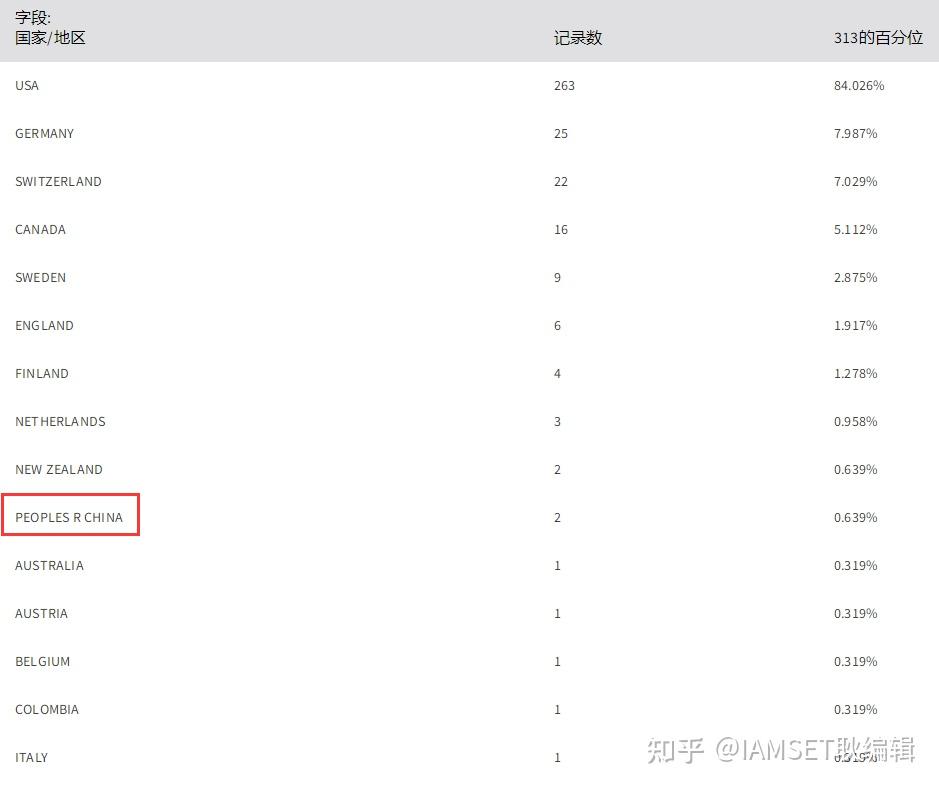
Task: Click the 84.026% percentage value
Action: [x=859, y=86]
